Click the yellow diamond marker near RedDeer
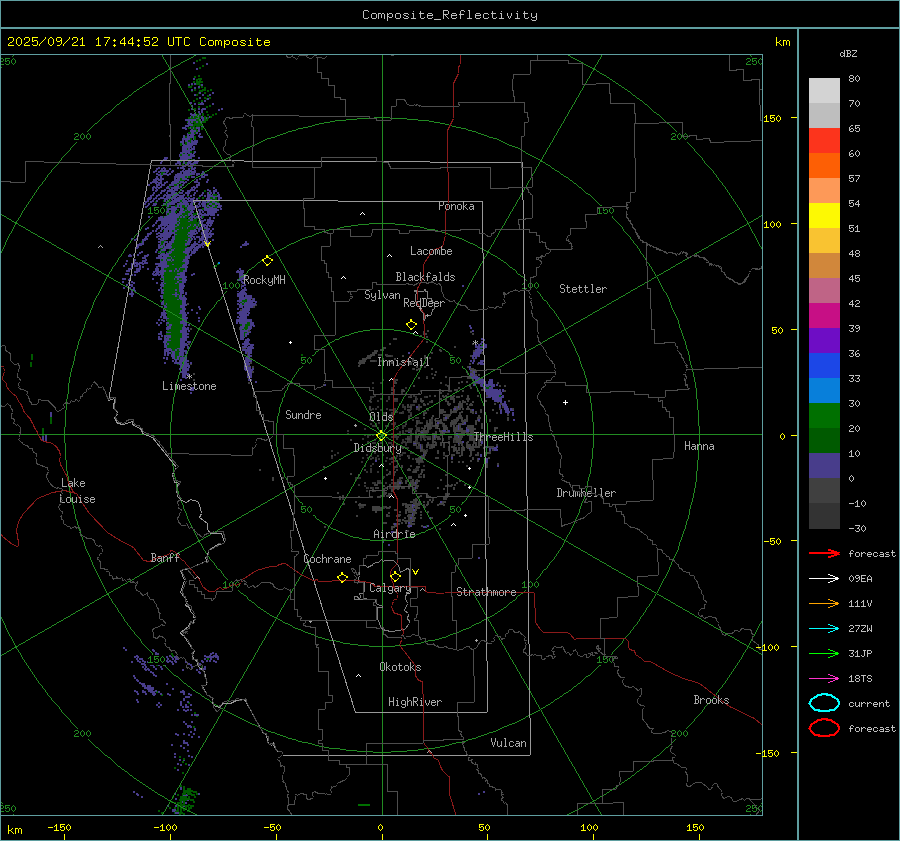Image resolution: width=900 pixels, height=841 pixels. [x=411, y=325]
